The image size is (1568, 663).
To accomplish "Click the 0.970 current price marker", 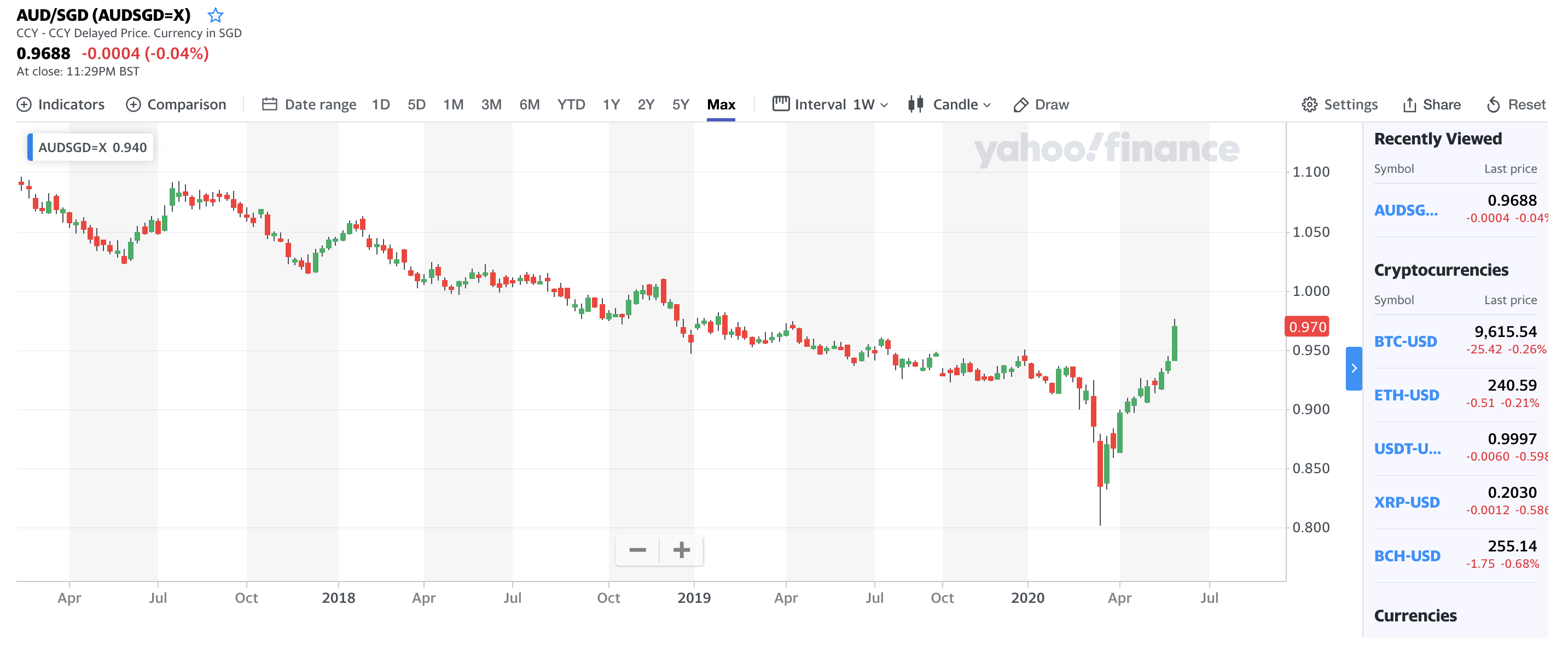I will [x=1306, y=327].
